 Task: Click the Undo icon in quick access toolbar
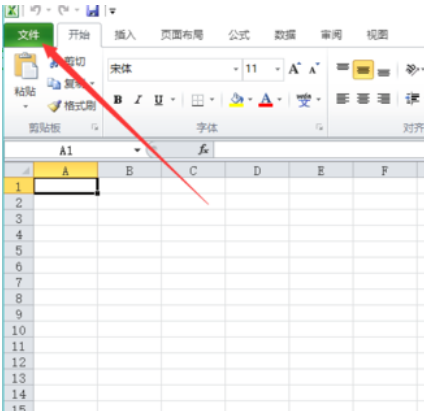[35, 10]
